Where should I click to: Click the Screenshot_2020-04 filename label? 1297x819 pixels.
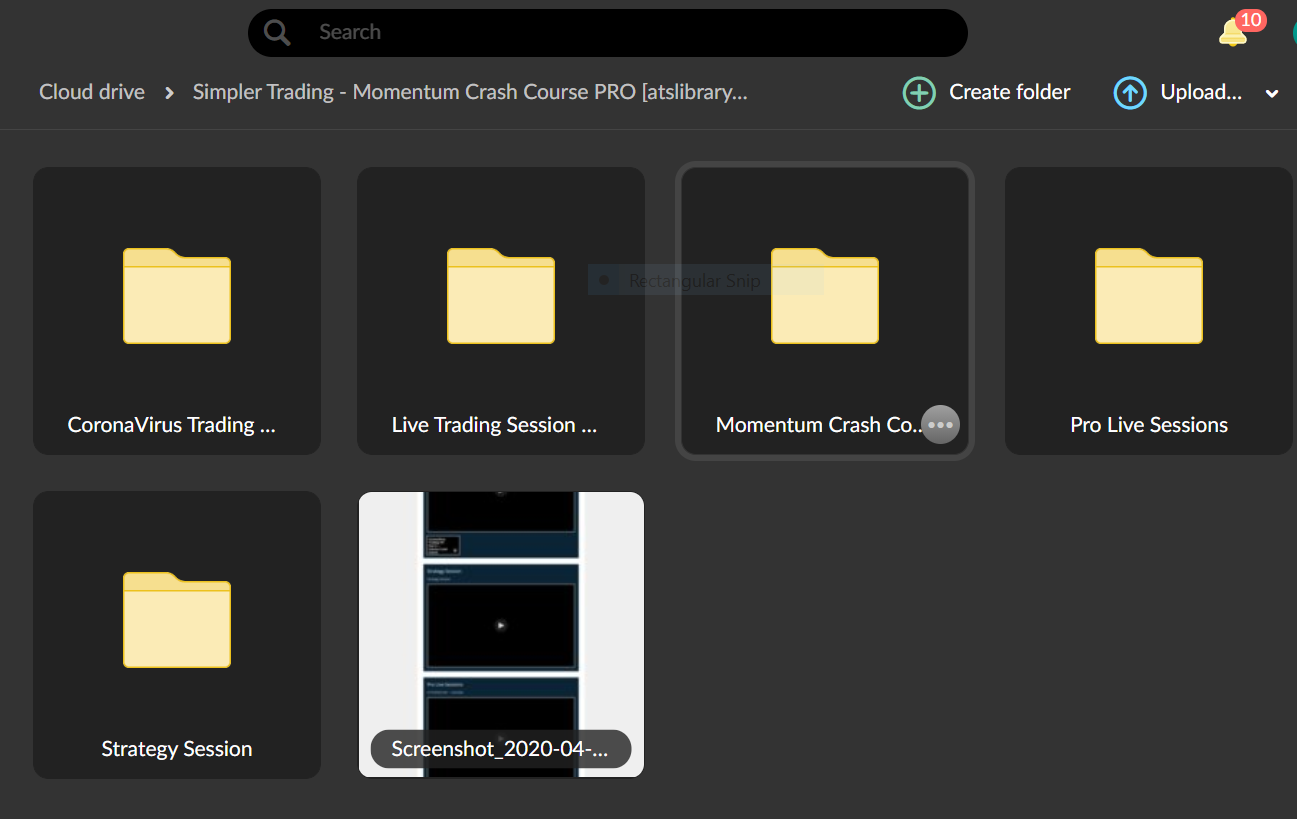501,749
